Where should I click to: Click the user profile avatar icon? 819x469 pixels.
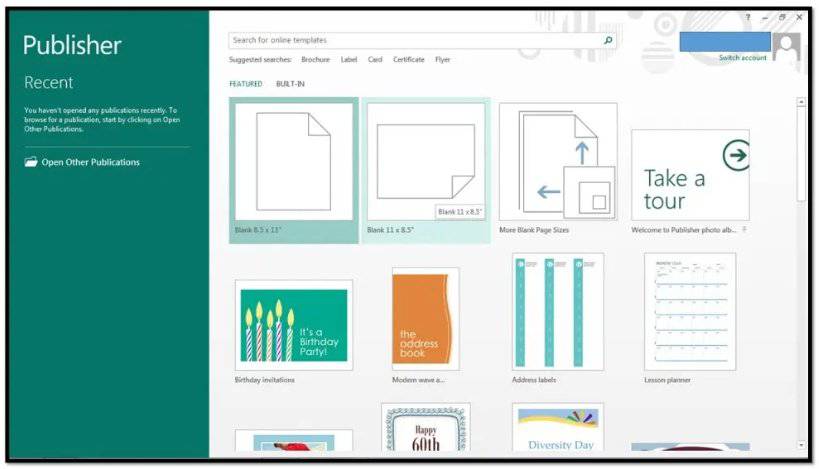787,46
